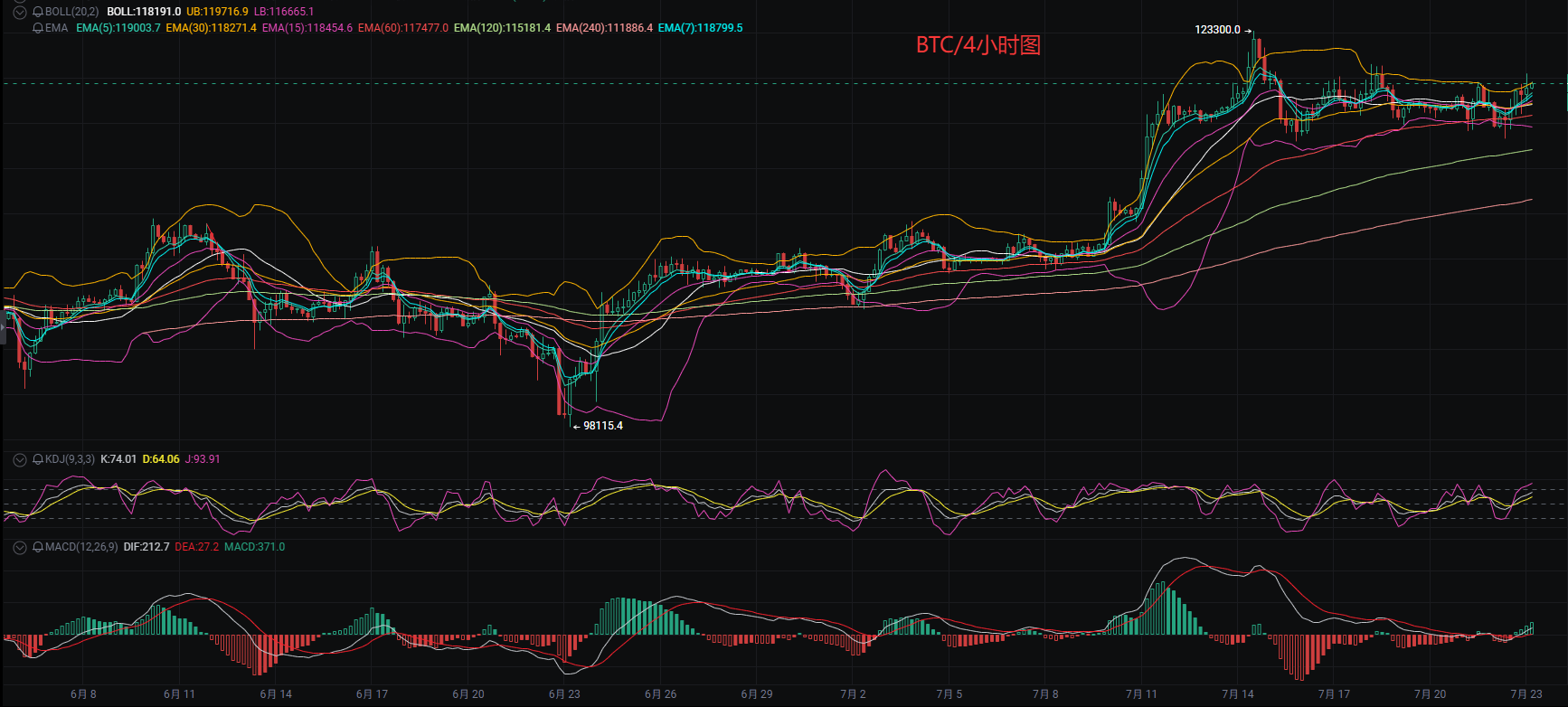The image size is (1568, 707).
Task: Select DEA:27.2 MACD value
Action: click(x=196, y=547)
